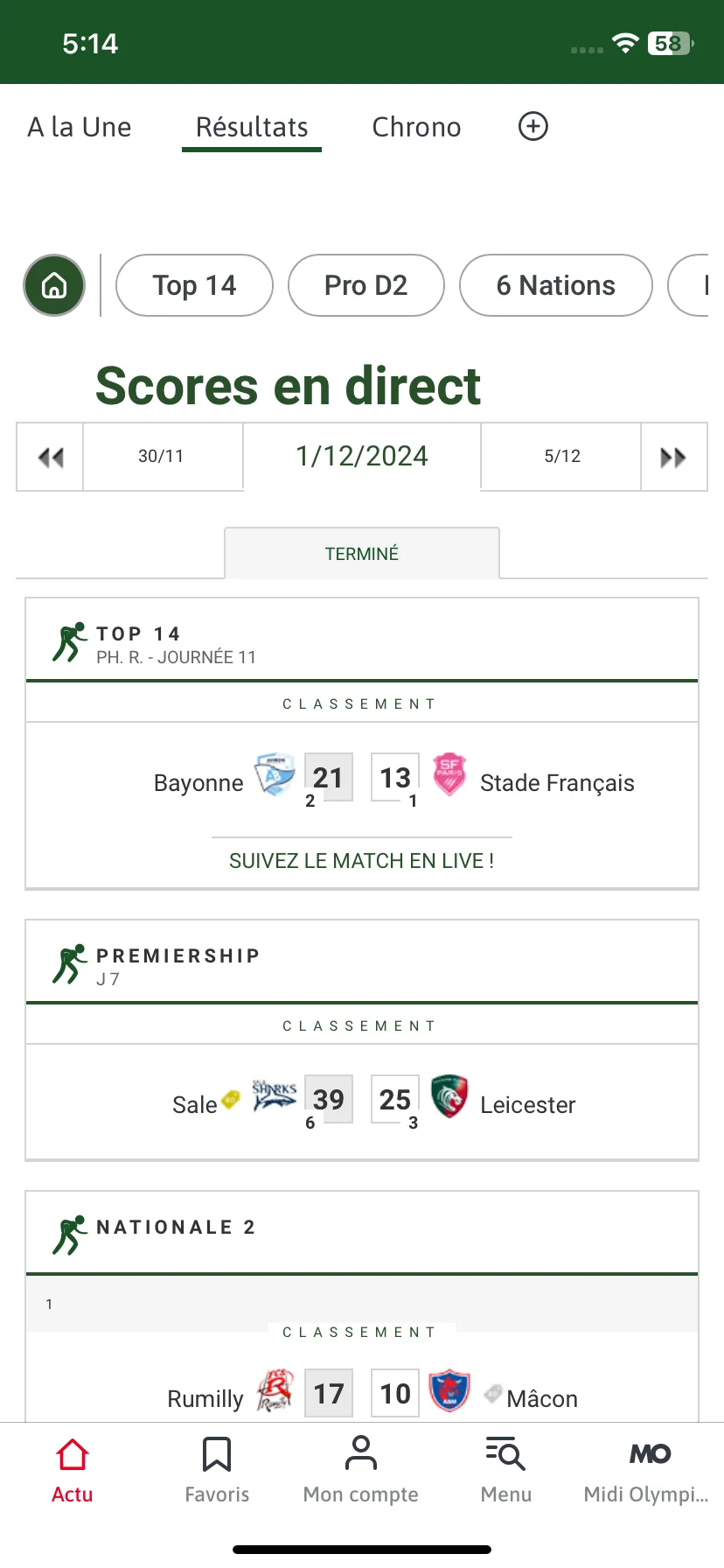Select date 30/11
The width and height of the screenshot is (724, 1568).
pos(162,457)
